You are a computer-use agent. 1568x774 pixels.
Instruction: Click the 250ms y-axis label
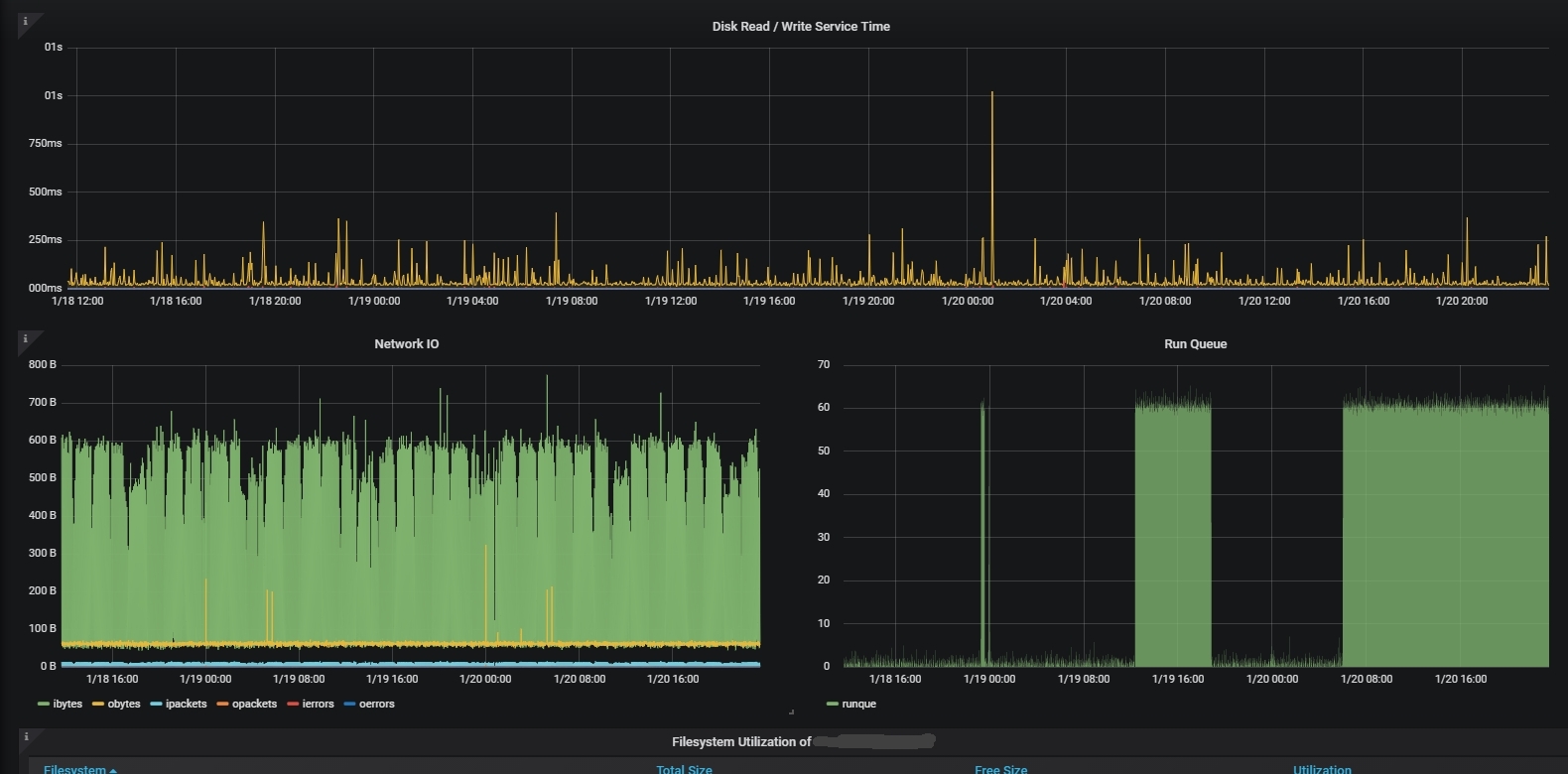tap(46, 239)
